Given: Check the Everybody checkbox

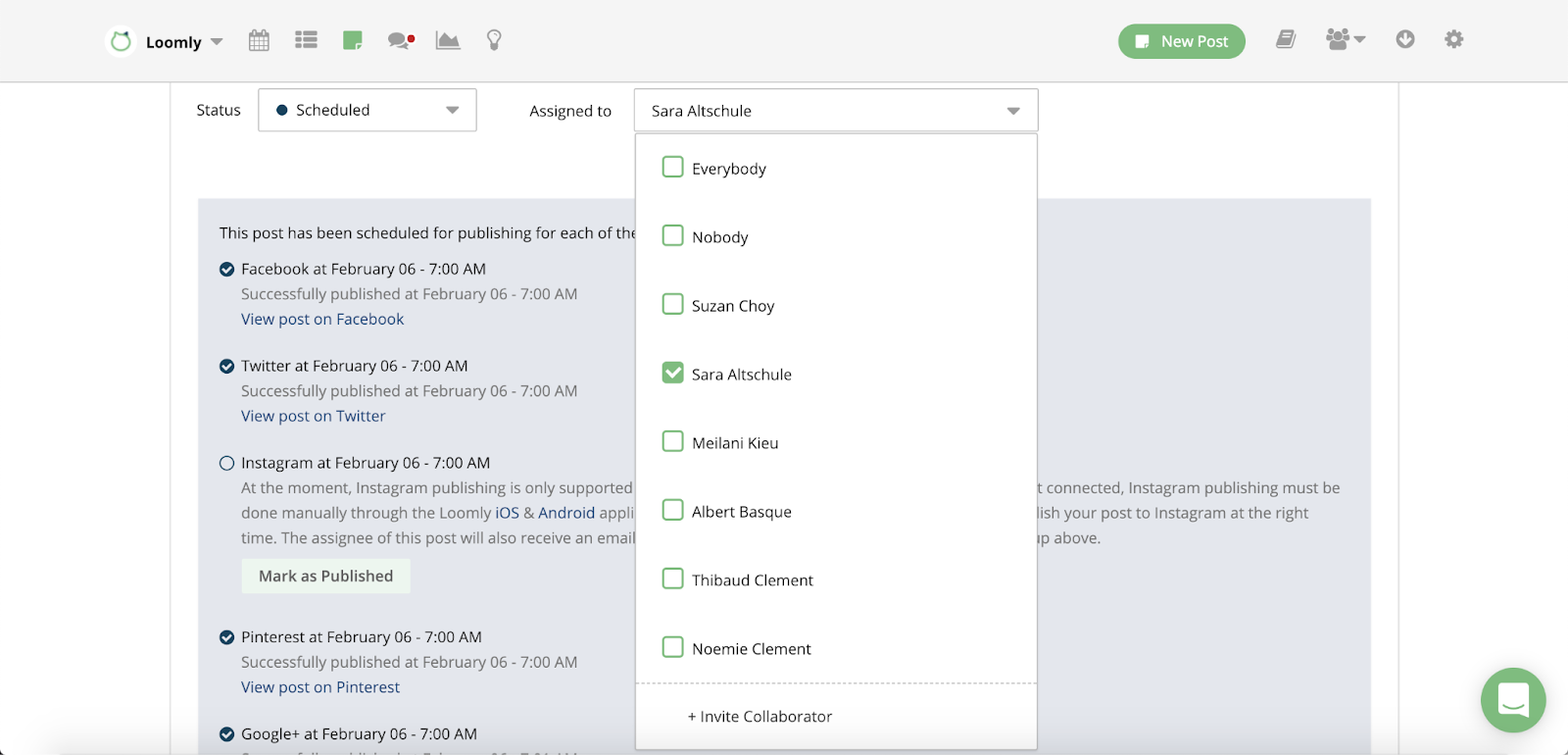Looking at the screenshot, I should [672, 167].
